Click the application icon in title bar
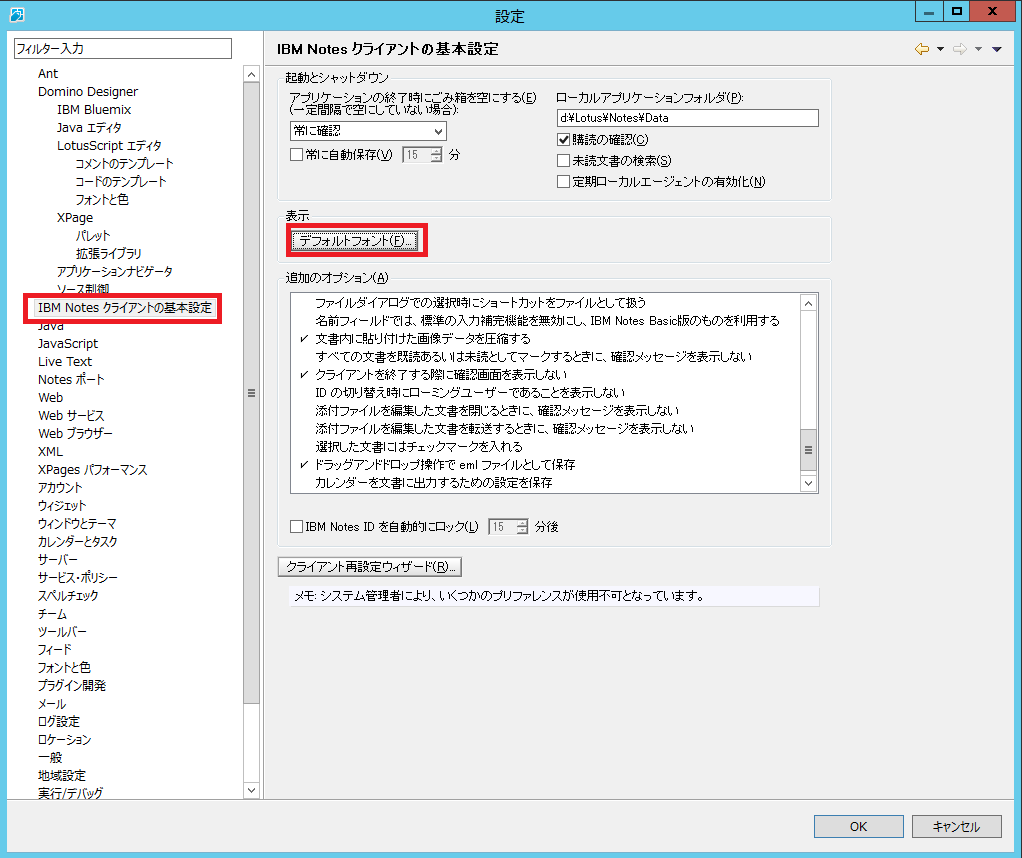The height and width of the screenshot is (858, 1022). pos(18,14)
